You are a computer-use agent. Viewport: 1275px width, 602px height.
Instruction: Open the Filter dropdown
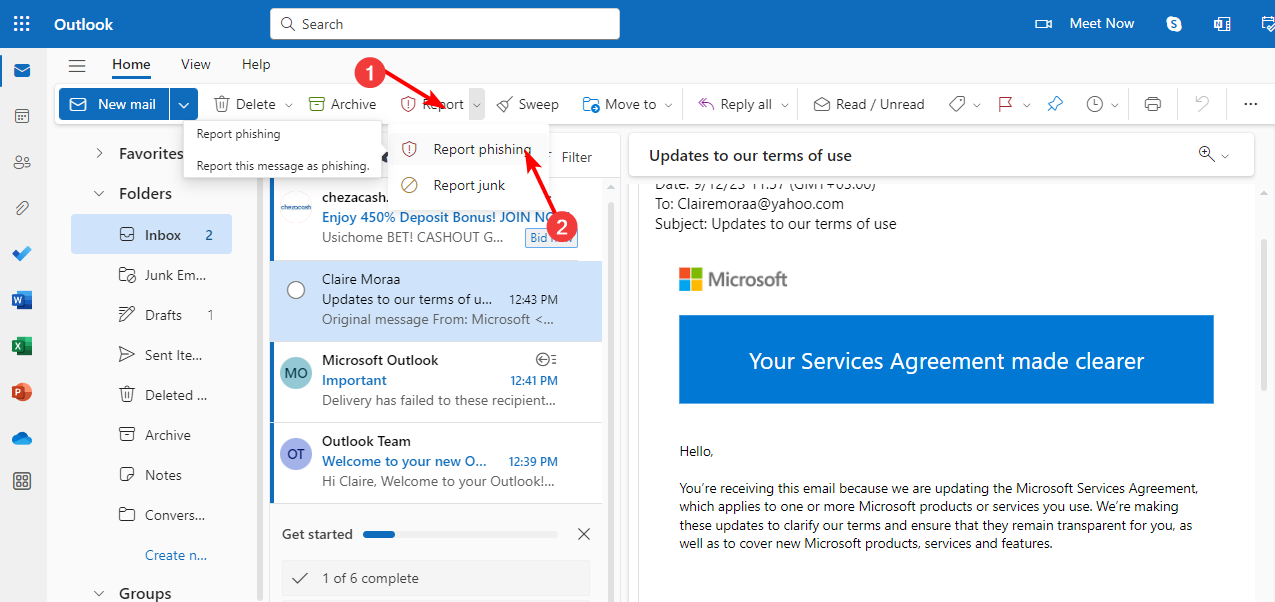coord(577,157)
